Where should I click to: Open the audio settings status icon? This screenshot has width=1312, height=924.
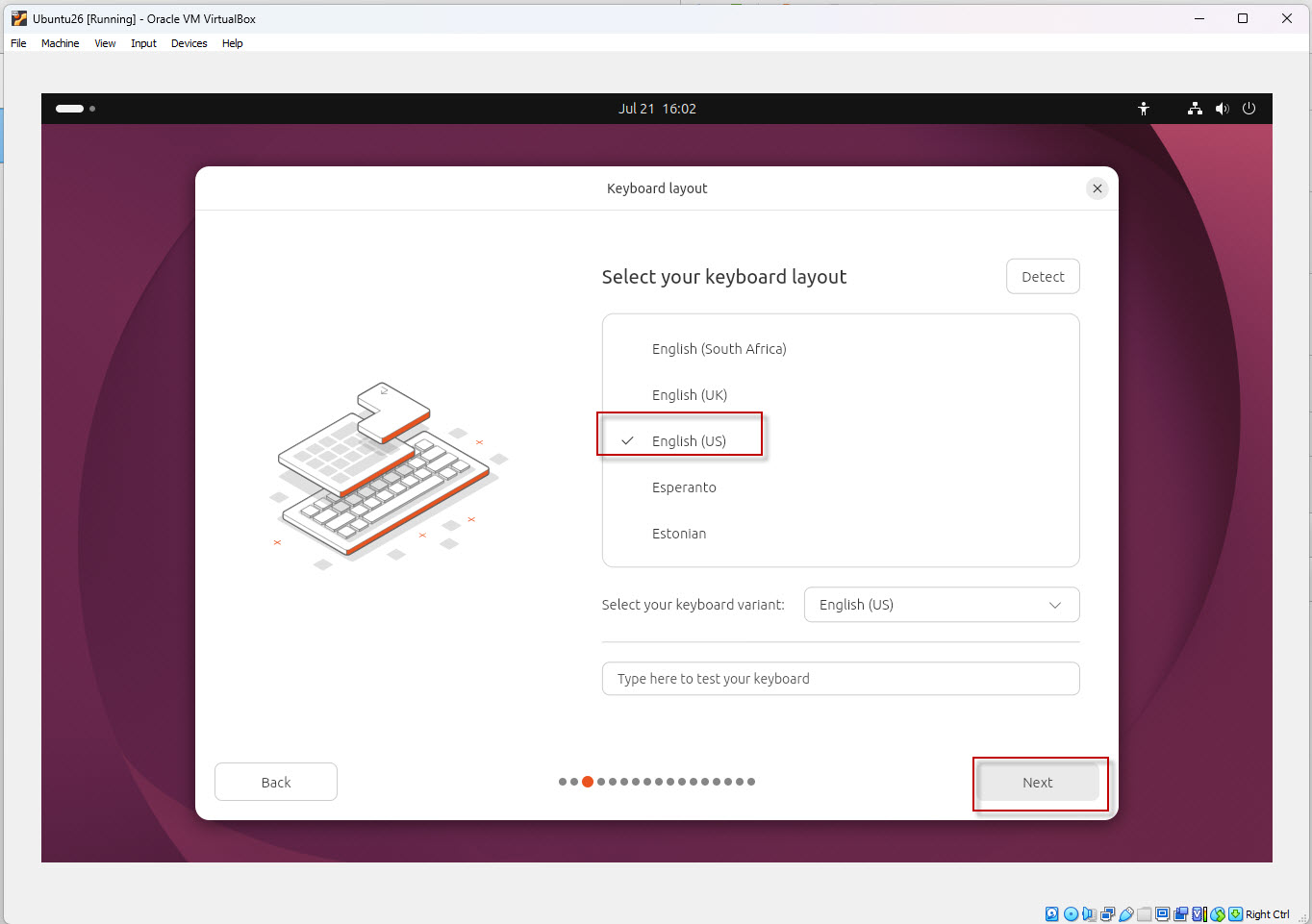(x=1089, y=914)
